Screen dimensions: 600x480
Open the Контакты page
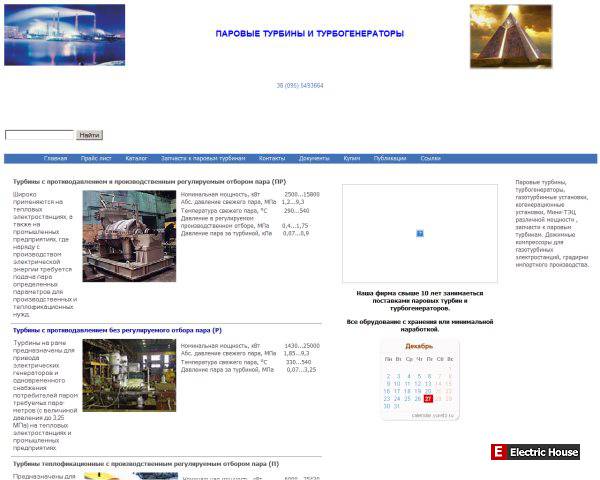point(272,158)
